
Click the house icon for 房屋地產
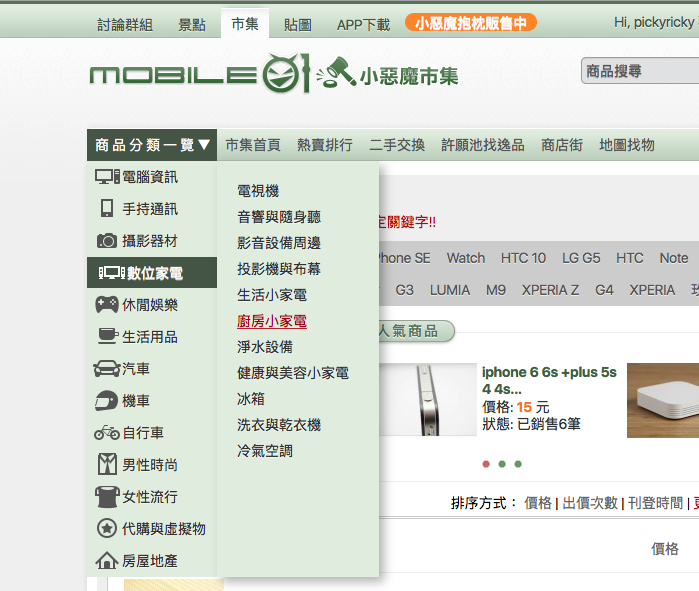point(107,561)
